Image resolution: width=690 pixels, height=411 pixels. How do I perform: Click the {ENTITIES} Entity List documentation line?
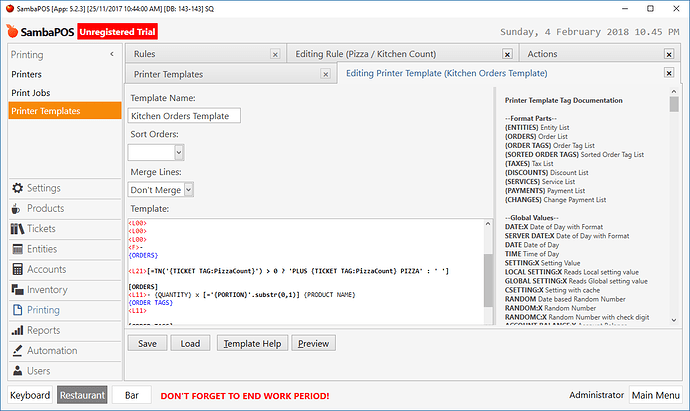537,127
